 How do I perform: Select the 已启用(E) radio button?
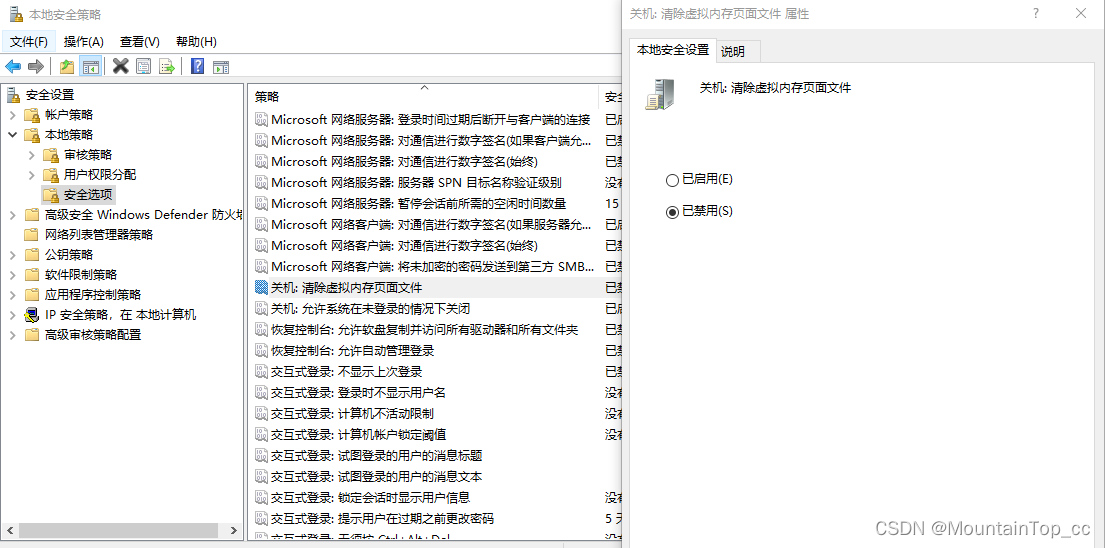pyautogui.click(x=672, y=180)
